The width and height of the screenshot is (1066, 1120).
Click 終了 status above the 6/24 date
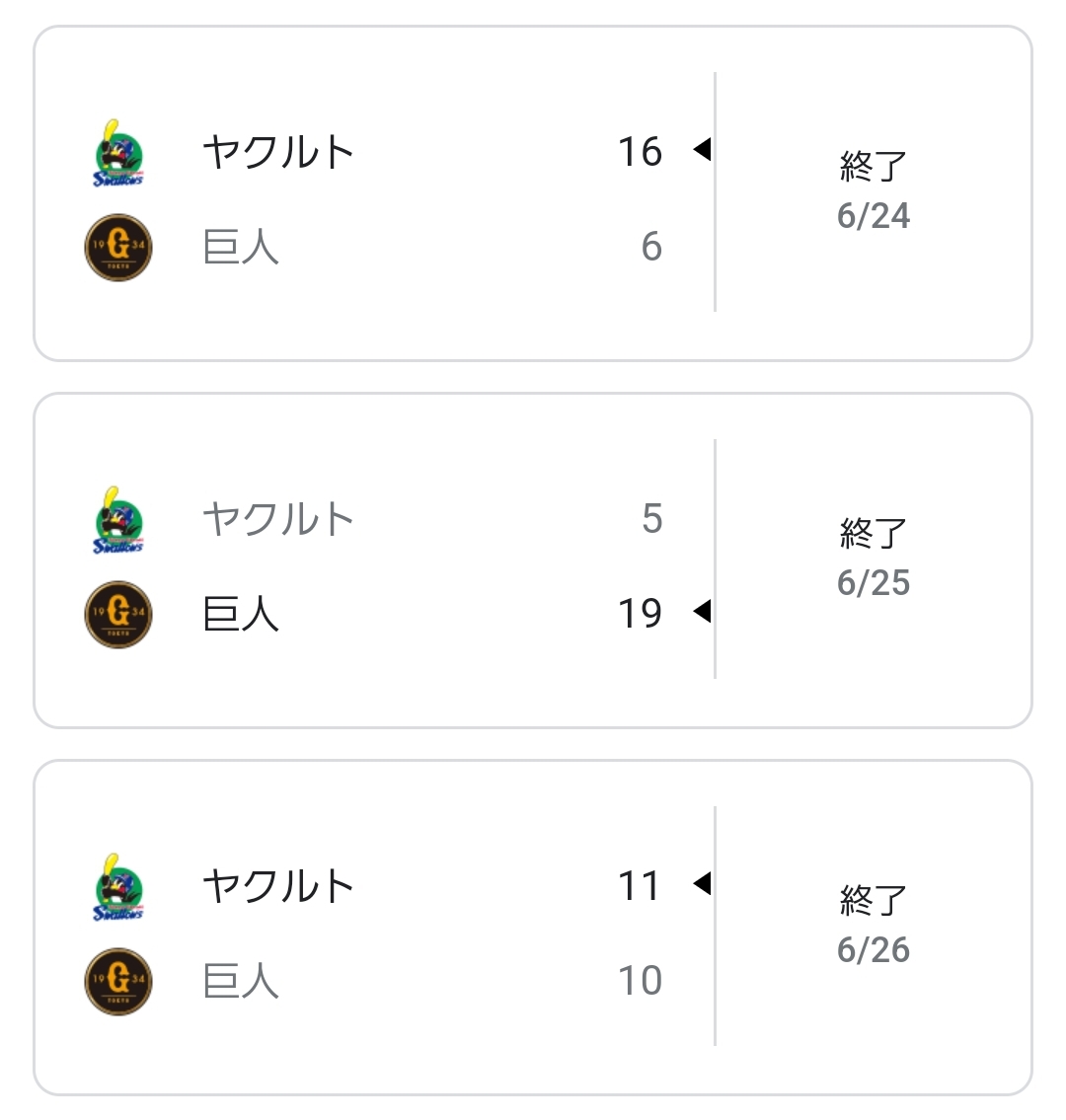coord(874,167)
